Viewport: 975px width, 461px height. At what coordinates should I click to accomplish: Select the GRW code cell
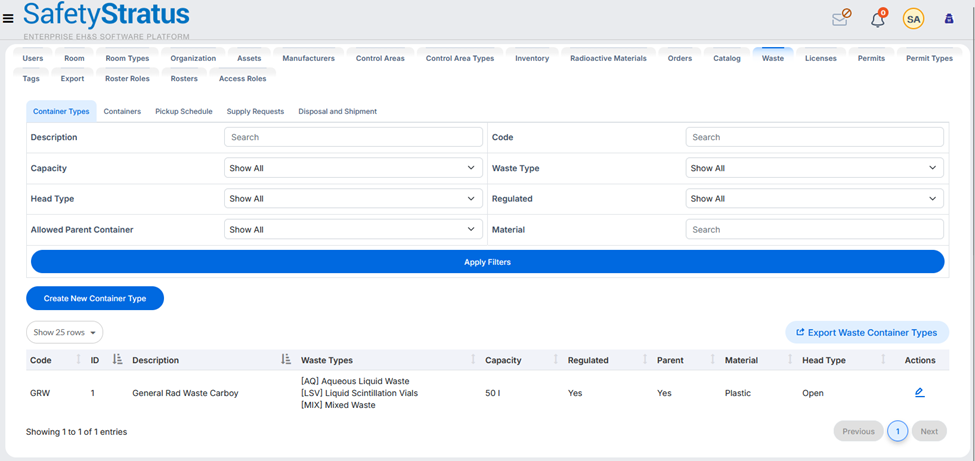40,393
